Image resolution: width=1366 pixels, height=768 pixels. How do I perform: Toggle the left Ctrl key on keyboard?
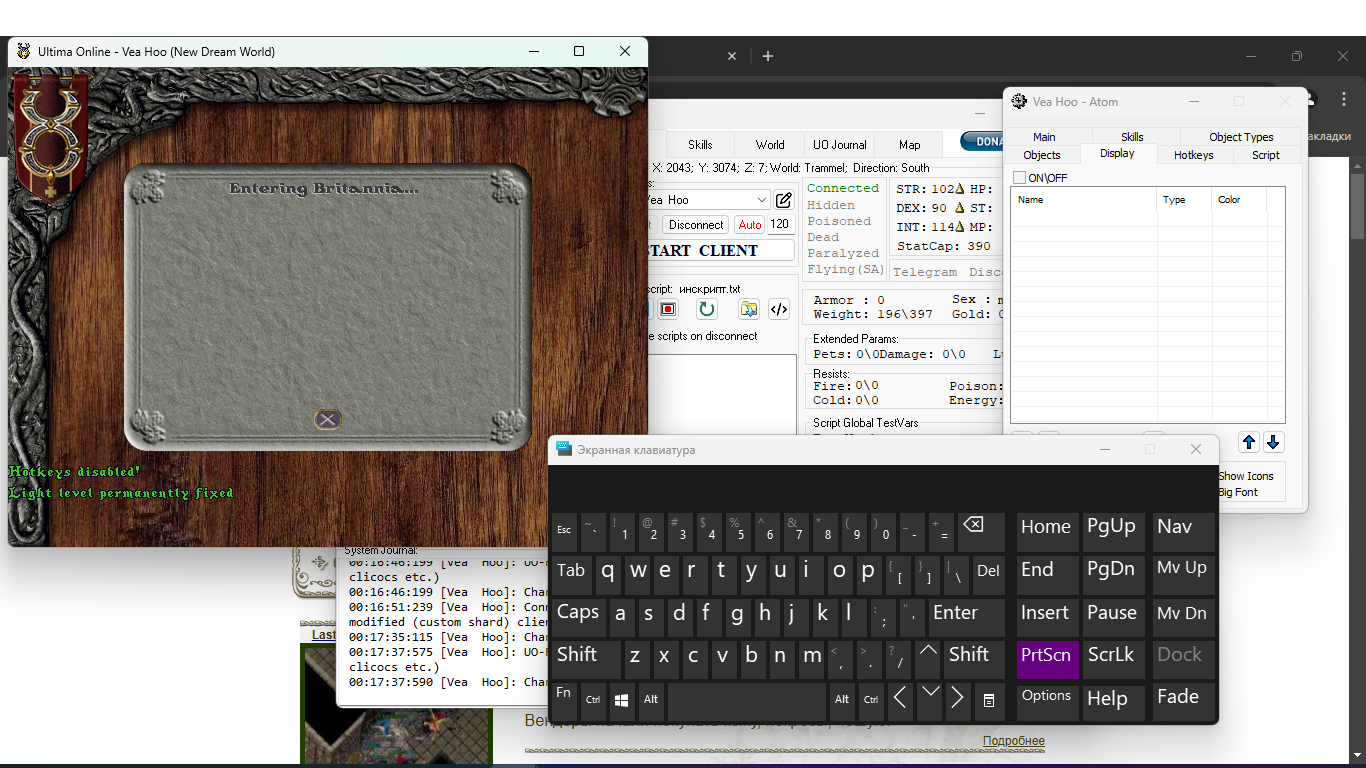click(x=593, y=700)
